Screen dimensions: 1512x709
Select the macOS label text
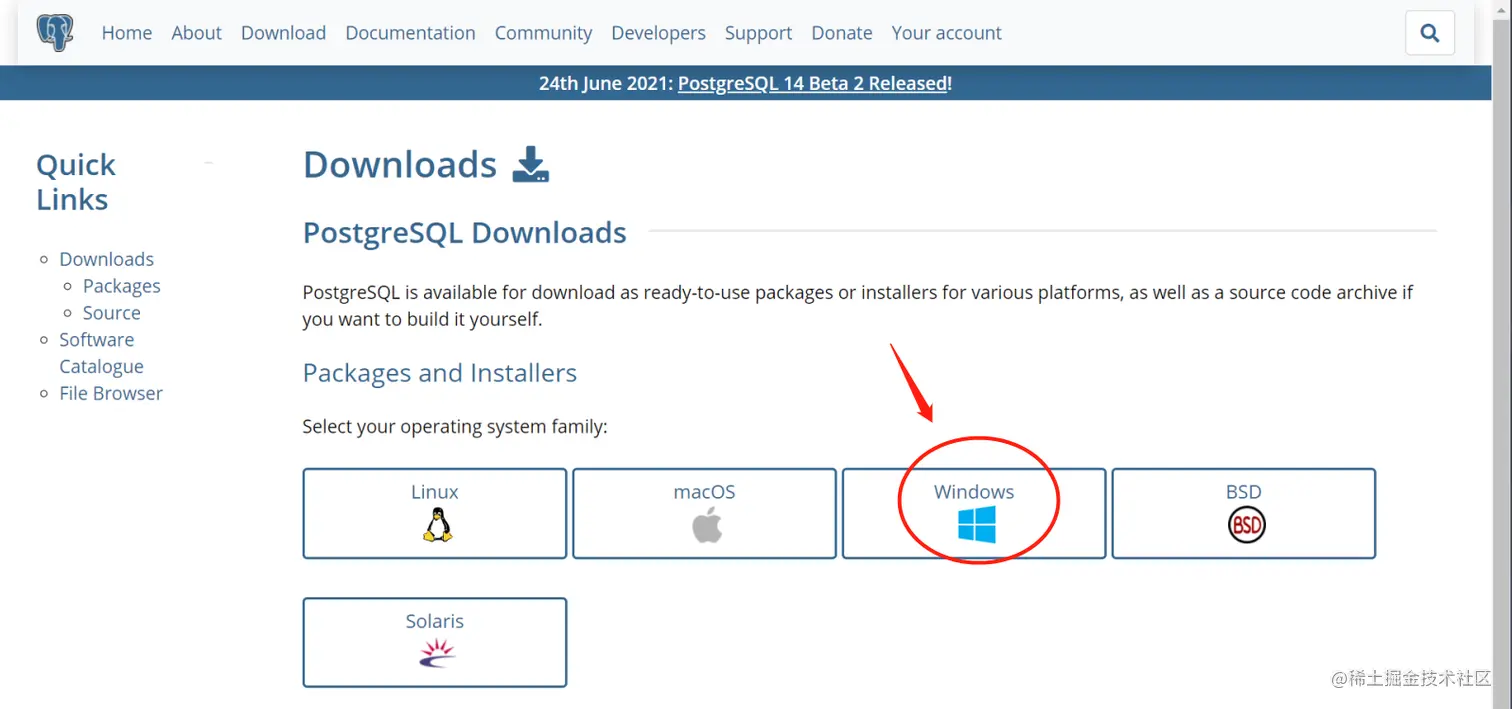click(x=704, y=492)
